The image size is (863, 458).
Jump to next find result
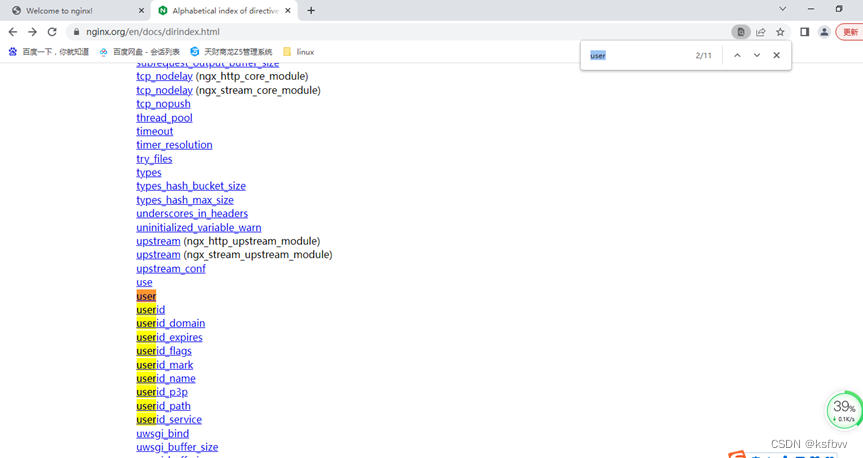[x=757, y=55]
